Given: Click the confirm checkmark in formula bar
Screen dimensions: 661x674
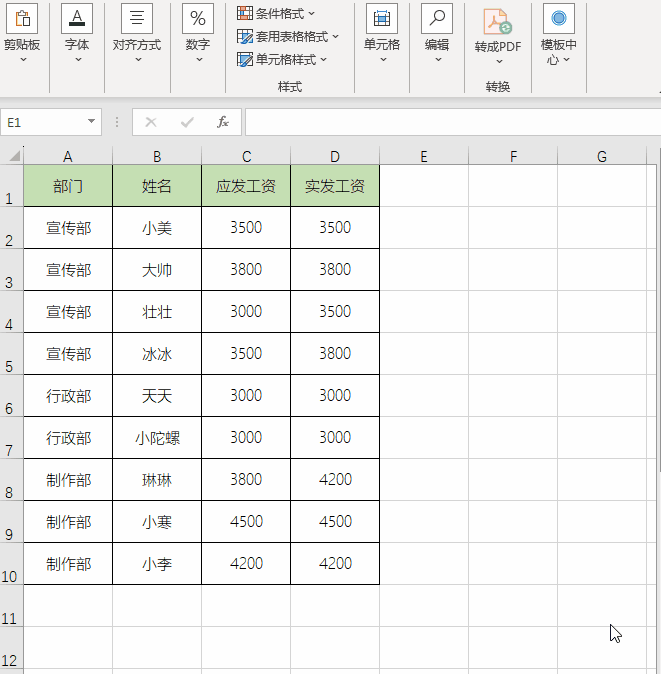Looking at the screenshot, I should (187, 123).
